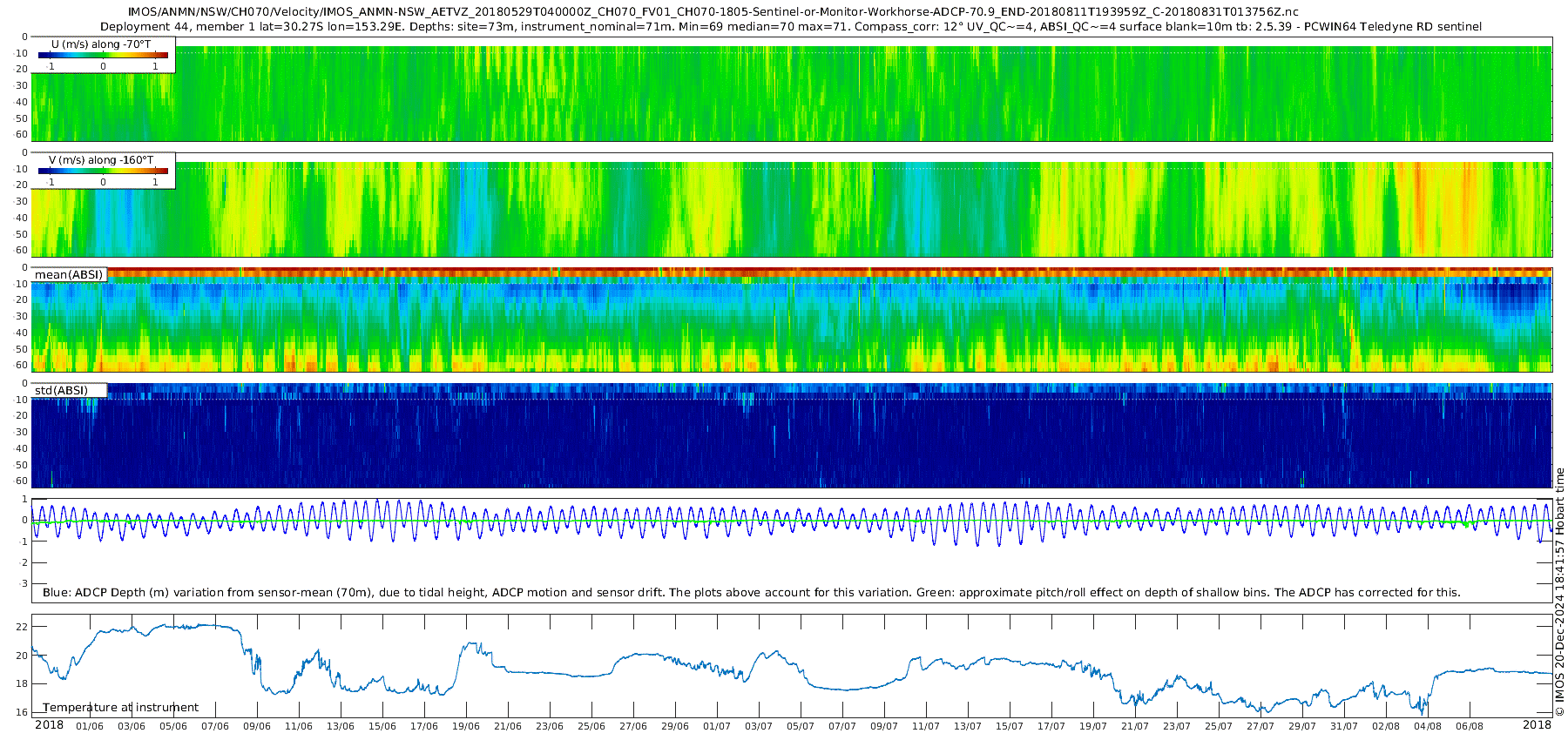Screen dimensions: 1568x740
Task: Click the mean(ABSI) panel label
Action: [x=69, y=275]
